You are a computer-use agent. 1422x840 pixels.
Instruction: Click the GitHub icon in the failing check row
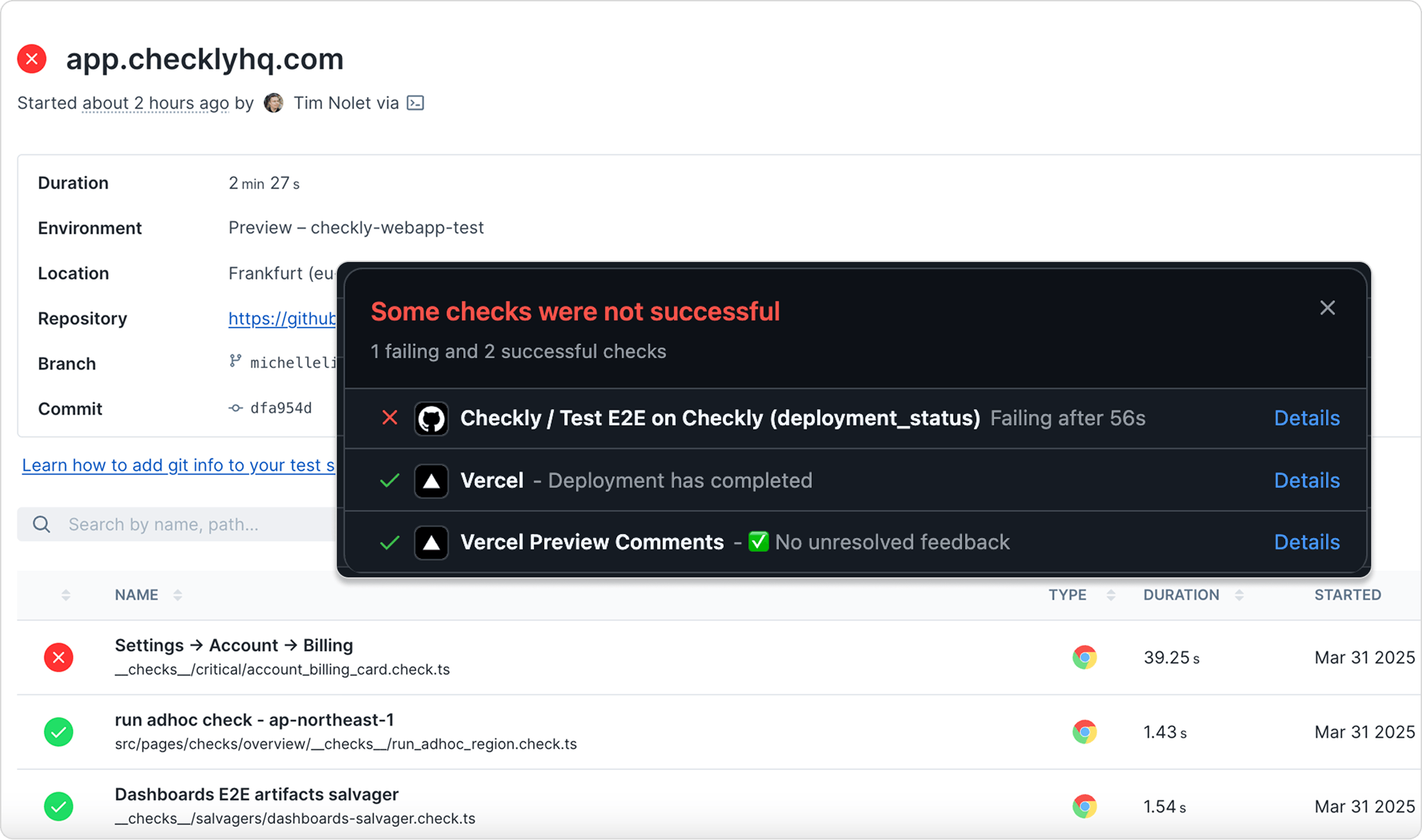[431, 419]
